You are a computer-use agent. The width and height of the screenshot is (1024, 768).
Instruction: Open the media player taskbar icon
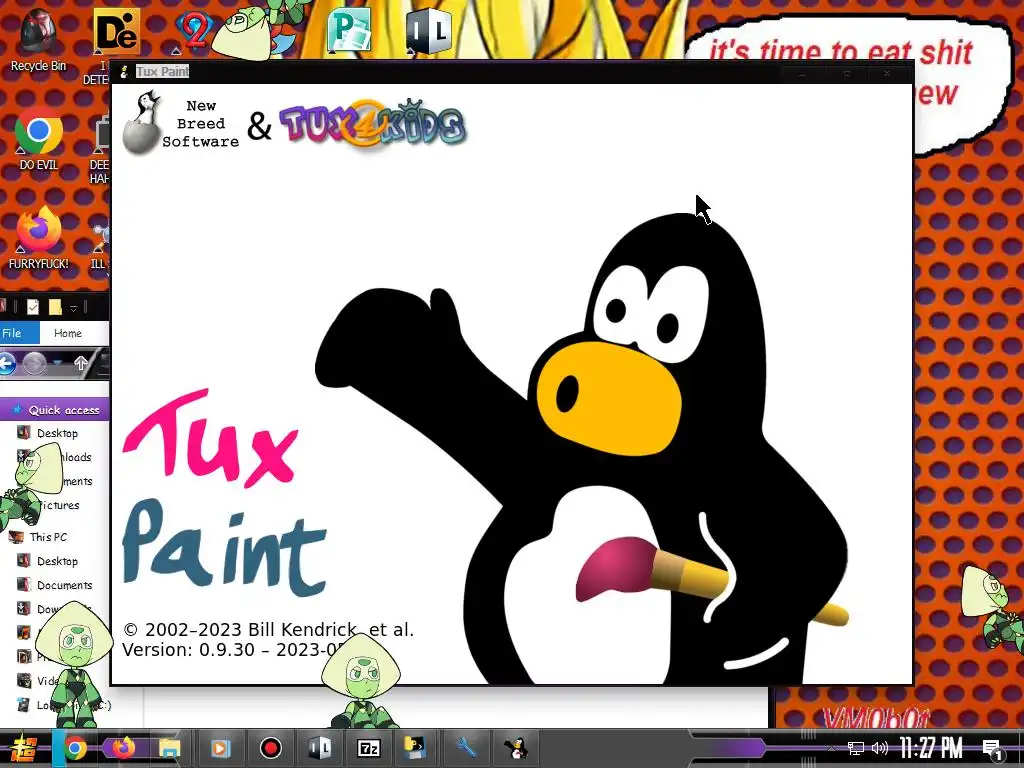[x=220, y=748]
